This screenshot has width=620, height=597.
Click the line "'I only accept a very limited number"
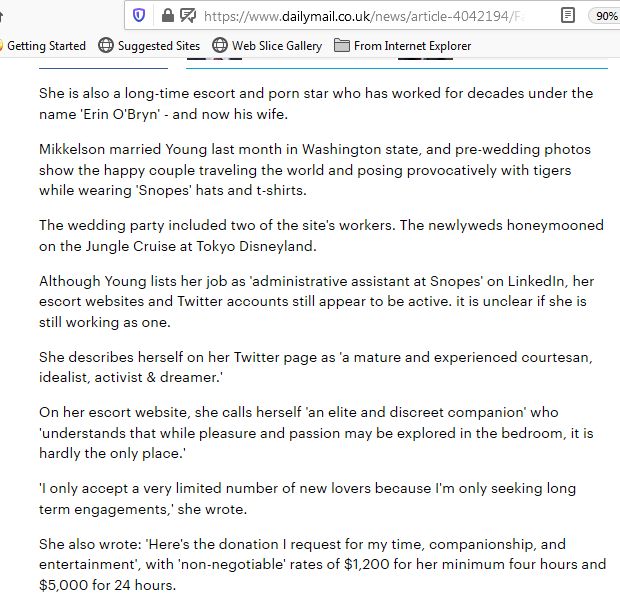307,489
